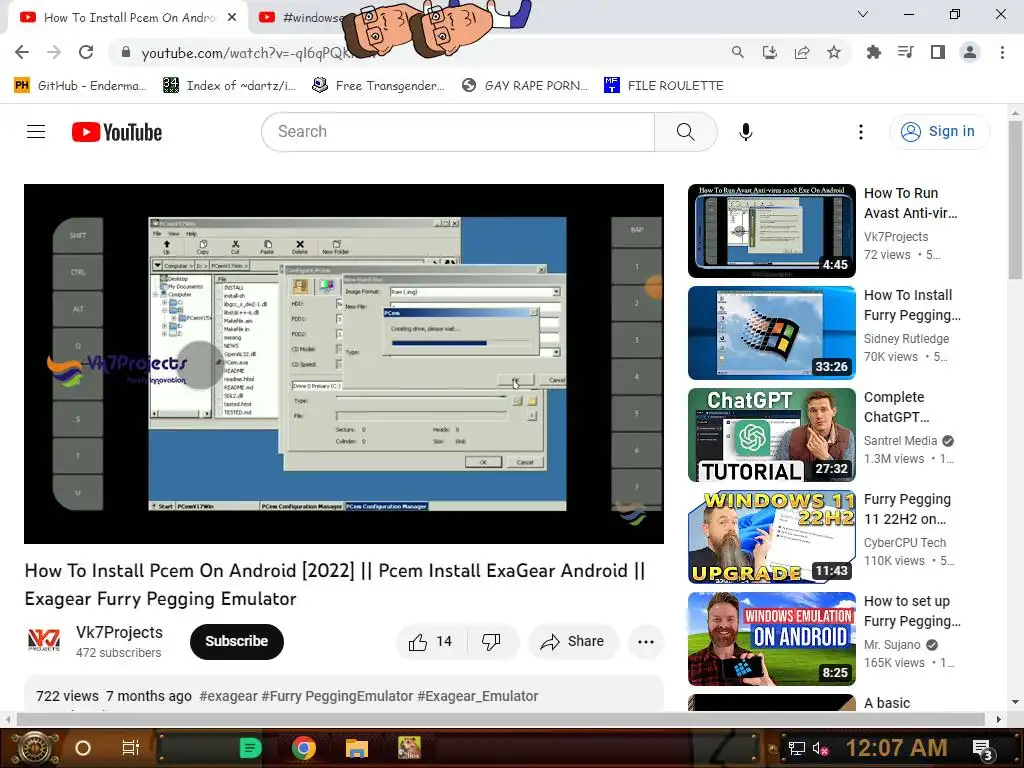Click the main video player

pyautogui.click(x=344, y=364)
